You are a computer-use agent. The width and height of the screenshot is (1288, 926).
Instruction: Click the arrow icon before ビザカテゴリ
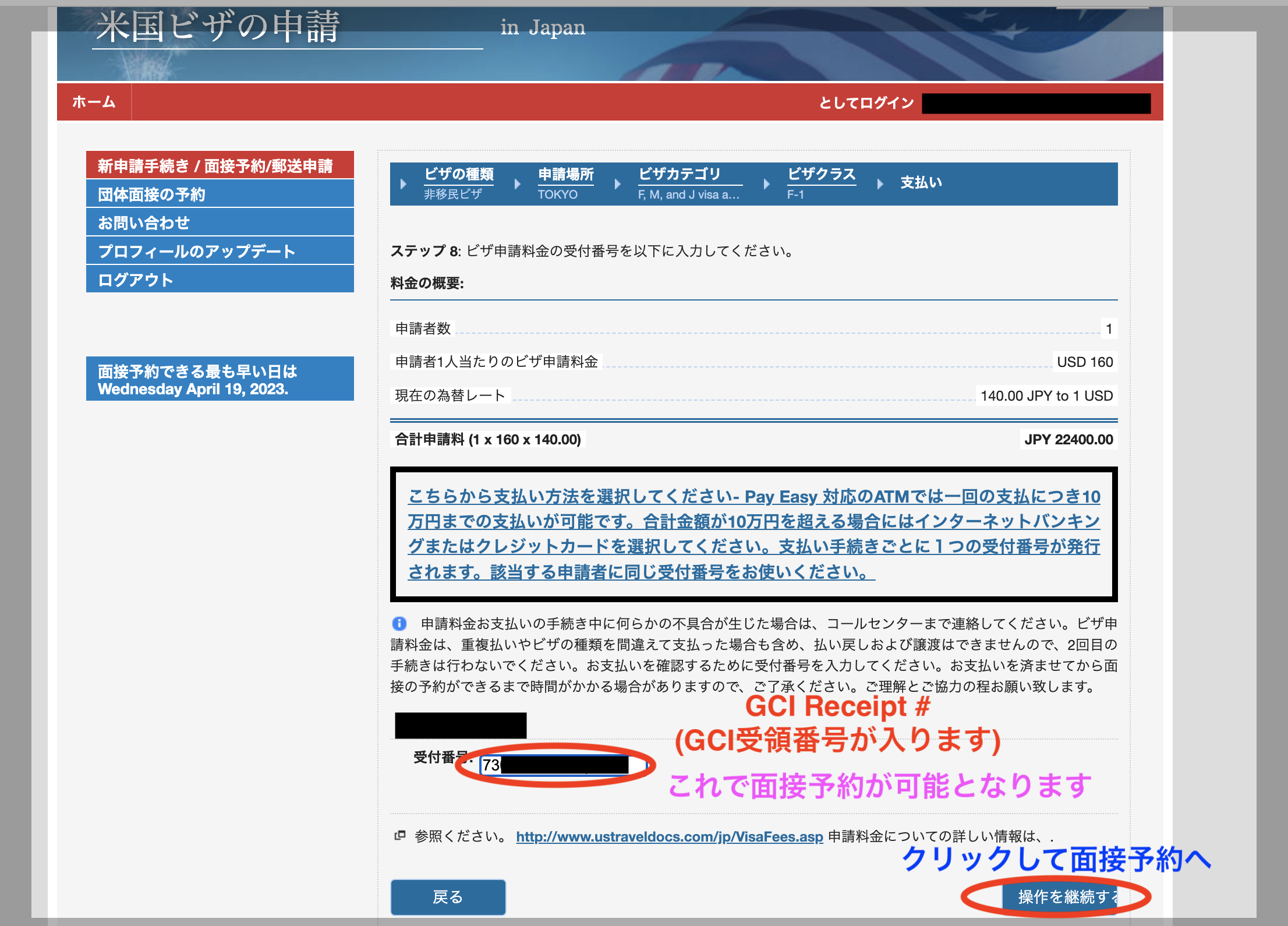click(618, 184)
